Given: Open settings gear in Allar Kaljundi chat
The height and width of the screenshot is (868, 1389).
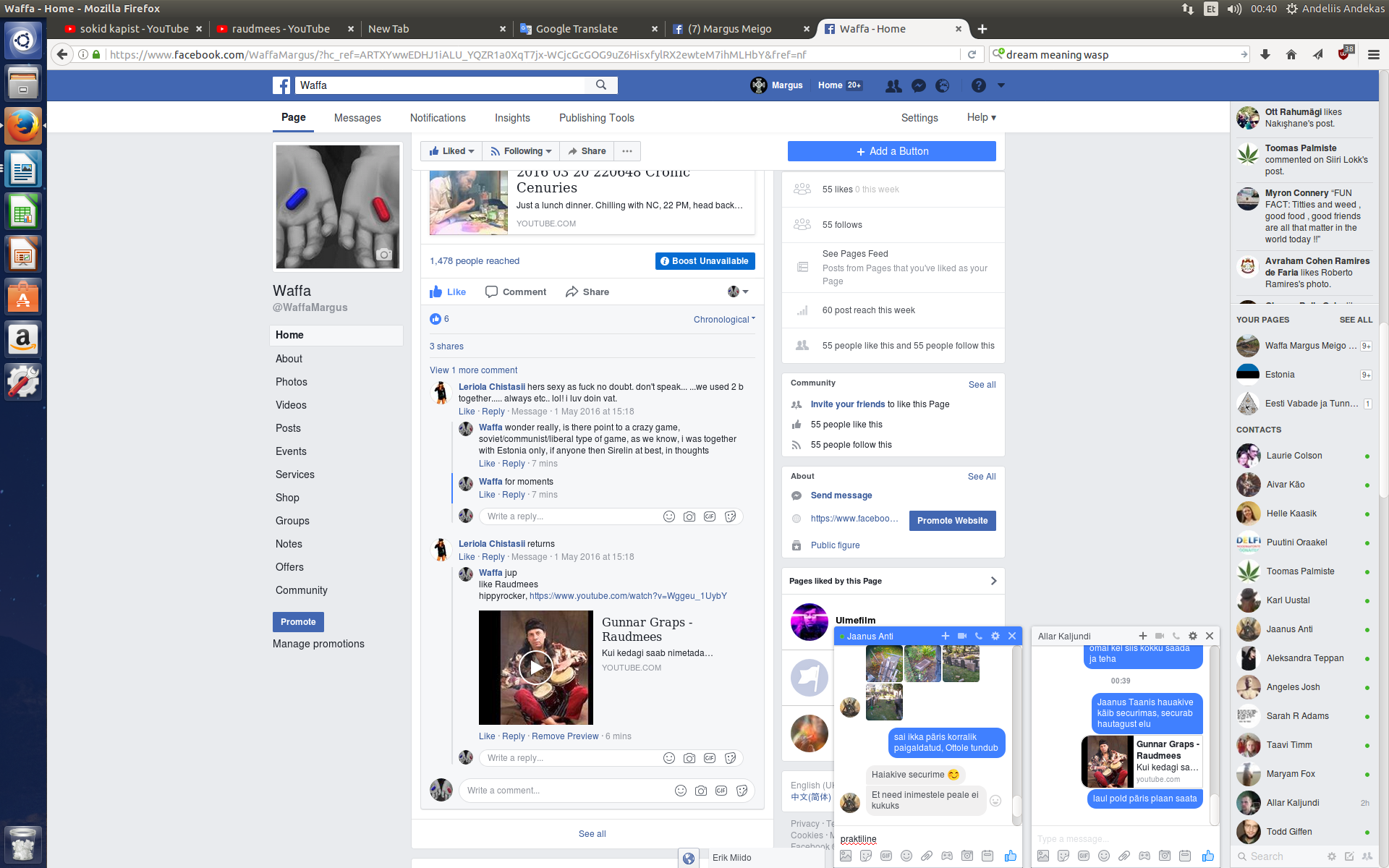Looking at the screenshot, I should pyautogui.click(x=1193, y=636).
